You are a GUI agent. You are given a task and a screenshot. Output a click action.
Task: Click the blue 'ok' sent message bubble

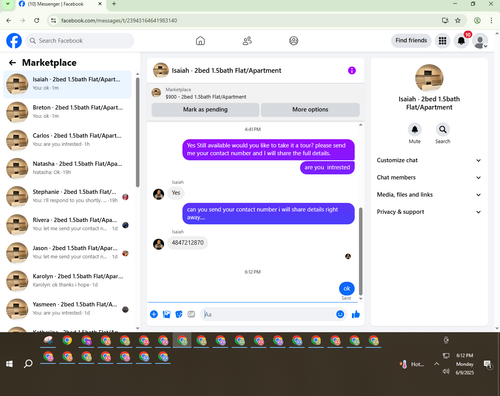point(347,288)
